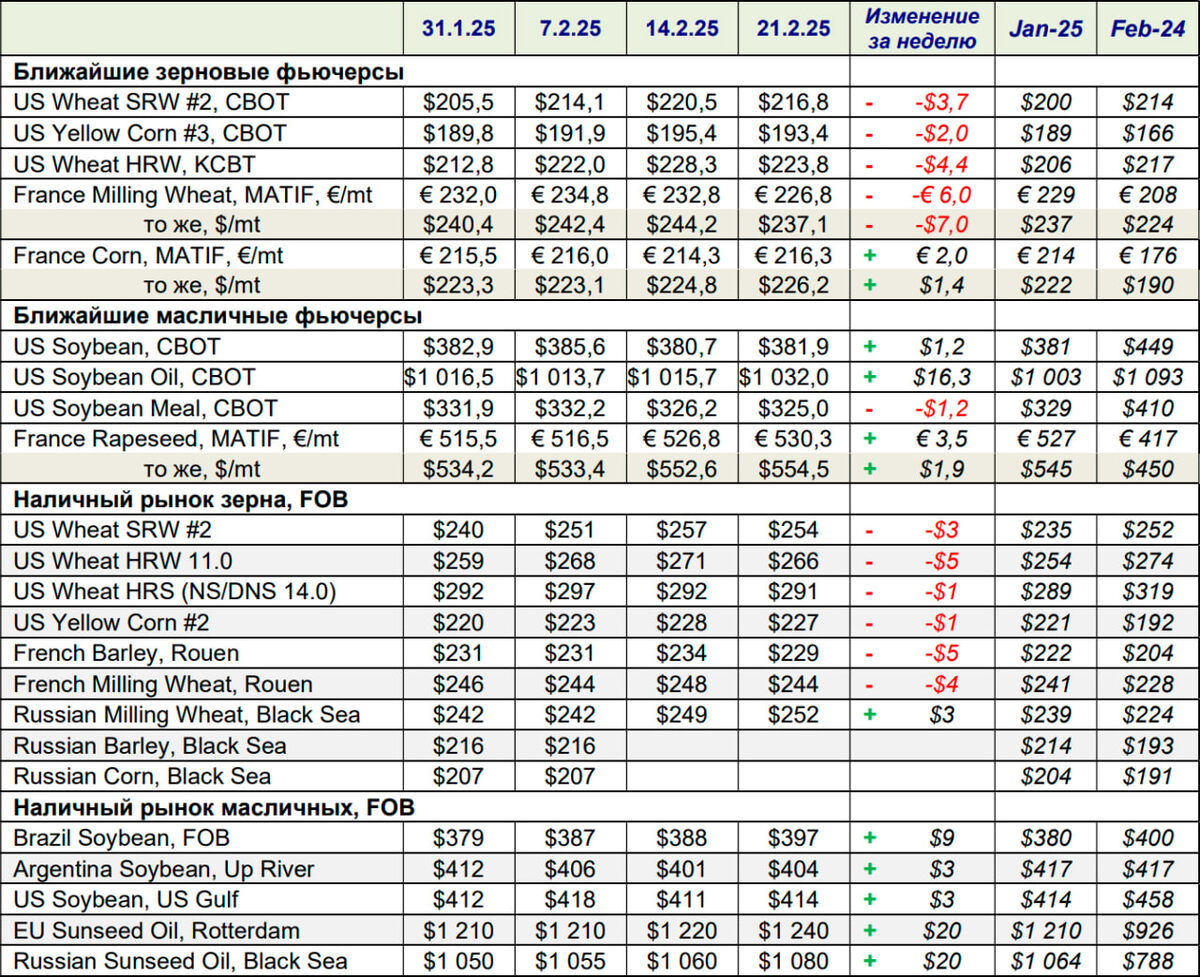Click the US Yellow Corn #2 label
This screenshot has width=1200, height=977.
coord(111,623)
